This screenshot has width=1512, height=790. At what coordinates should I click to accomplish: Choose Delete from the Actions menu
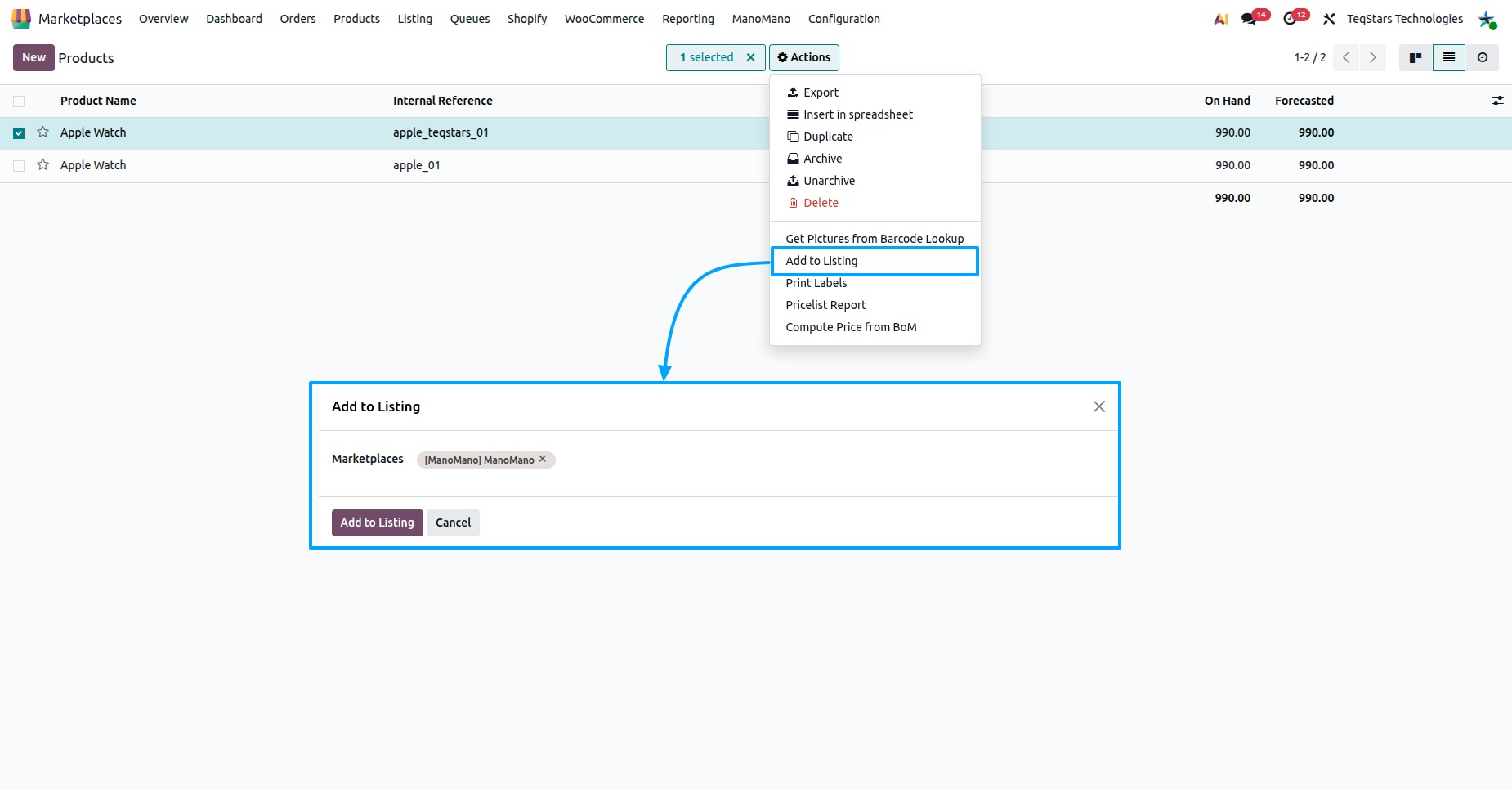point(875,203)
